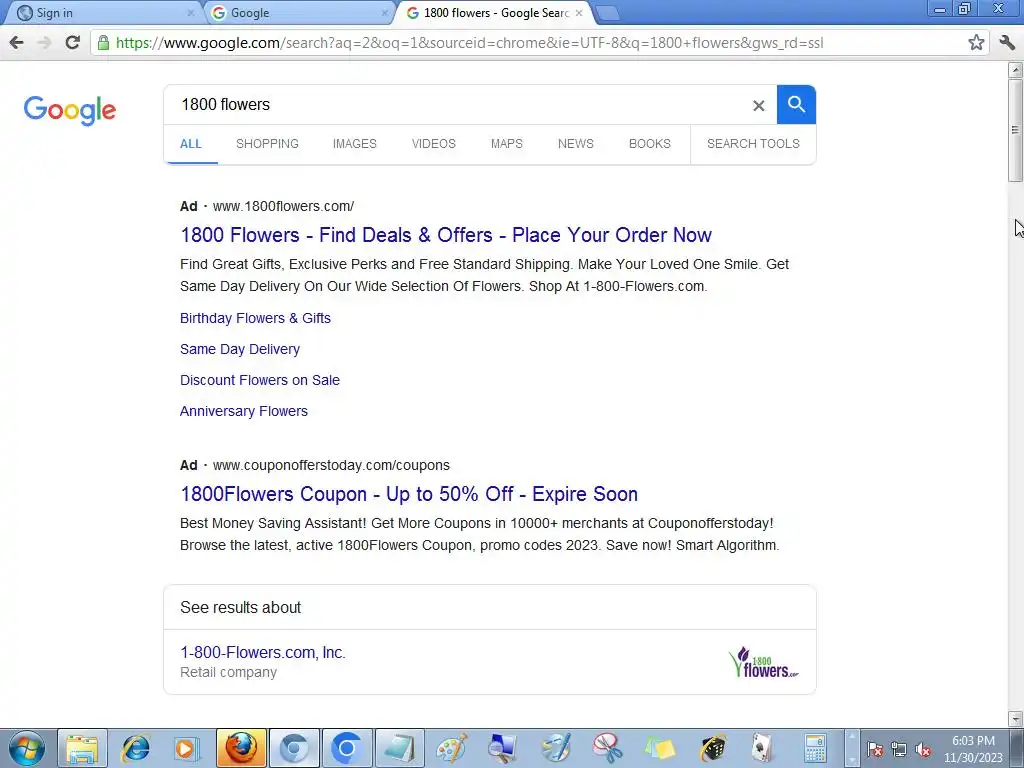1024x768 pixels.
Task: Click the browser address bar URL
Action: click(x=469, y=43)
